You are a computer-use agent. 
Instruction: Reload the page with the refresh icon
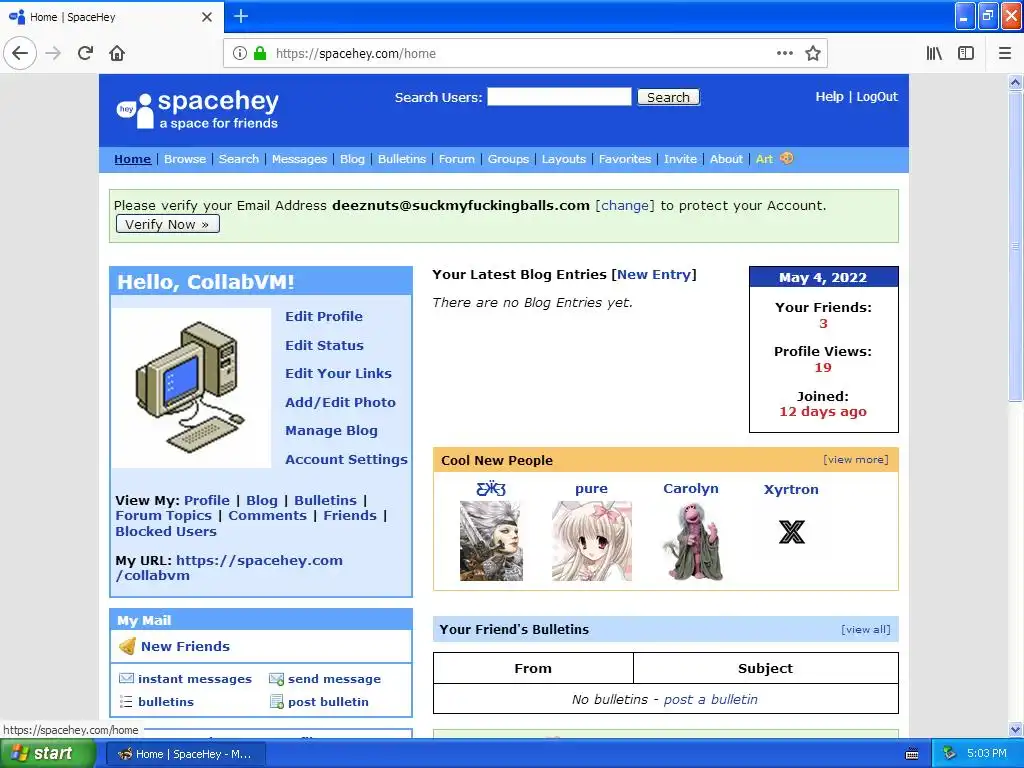coord(85,53)
